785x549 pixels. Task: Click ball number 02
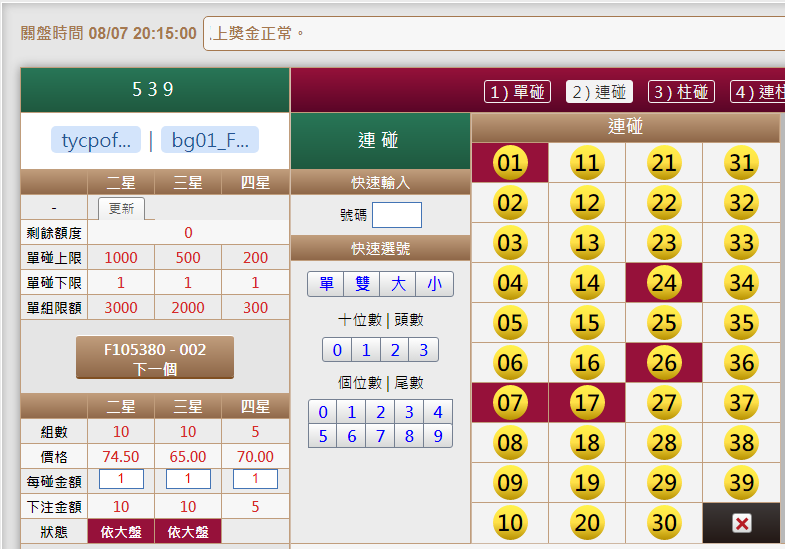[510, 203]
